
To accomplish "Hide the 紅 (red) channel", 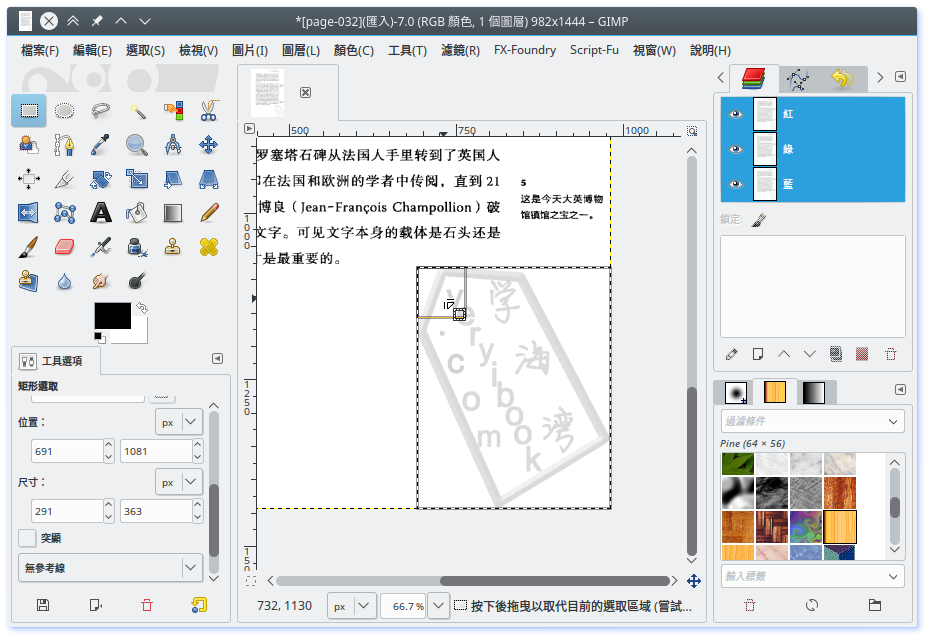I will click(737, 114).
